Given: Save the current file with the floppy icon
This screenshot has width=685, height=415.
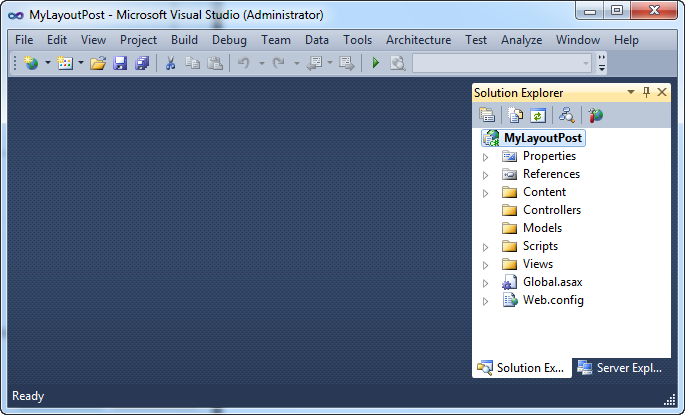Looking at the screenshot, I should click(120, 63).
